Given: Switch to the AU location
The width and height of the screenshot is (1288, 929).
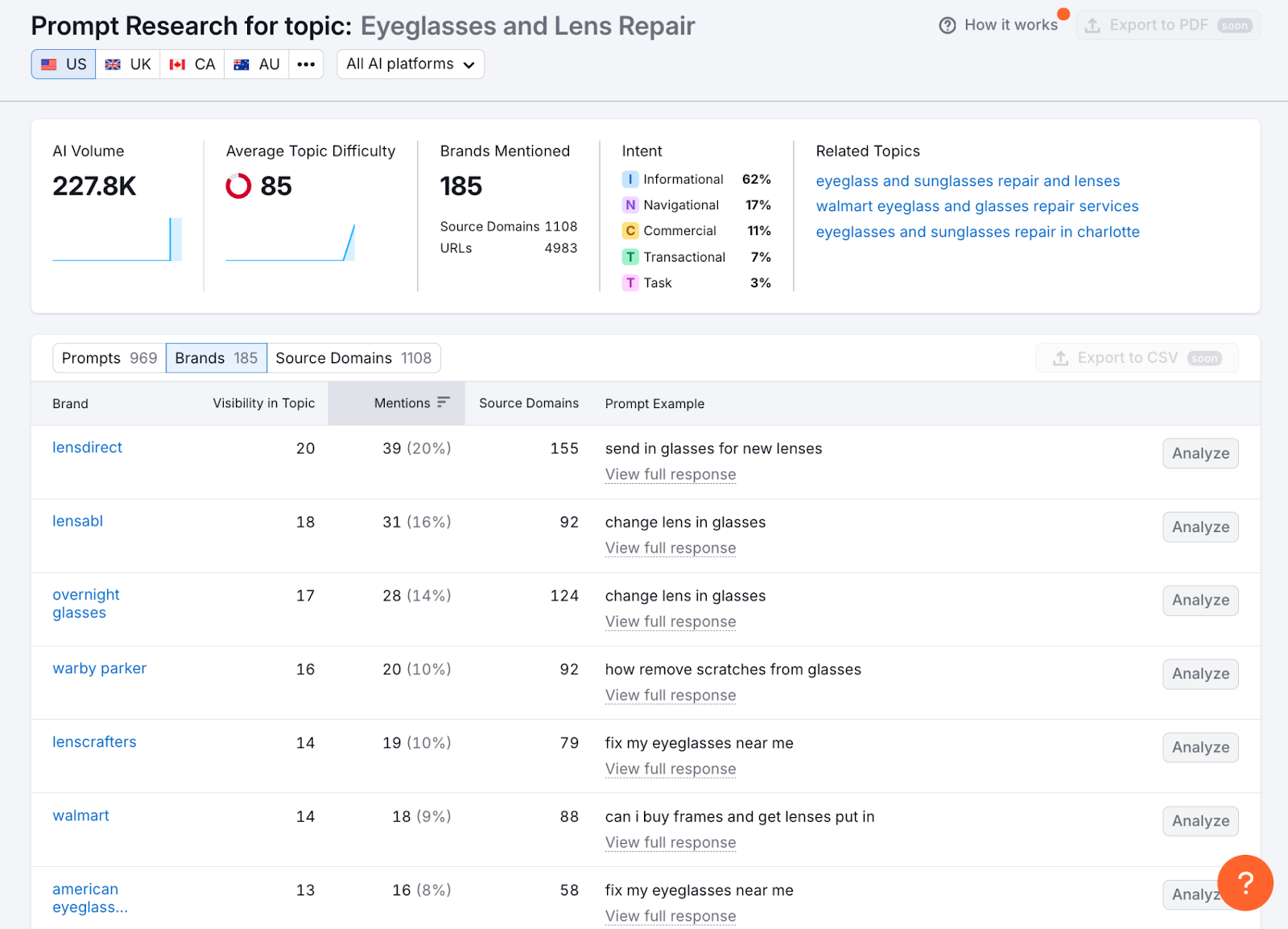Looking at the screenshot, I should coord(256,64).
